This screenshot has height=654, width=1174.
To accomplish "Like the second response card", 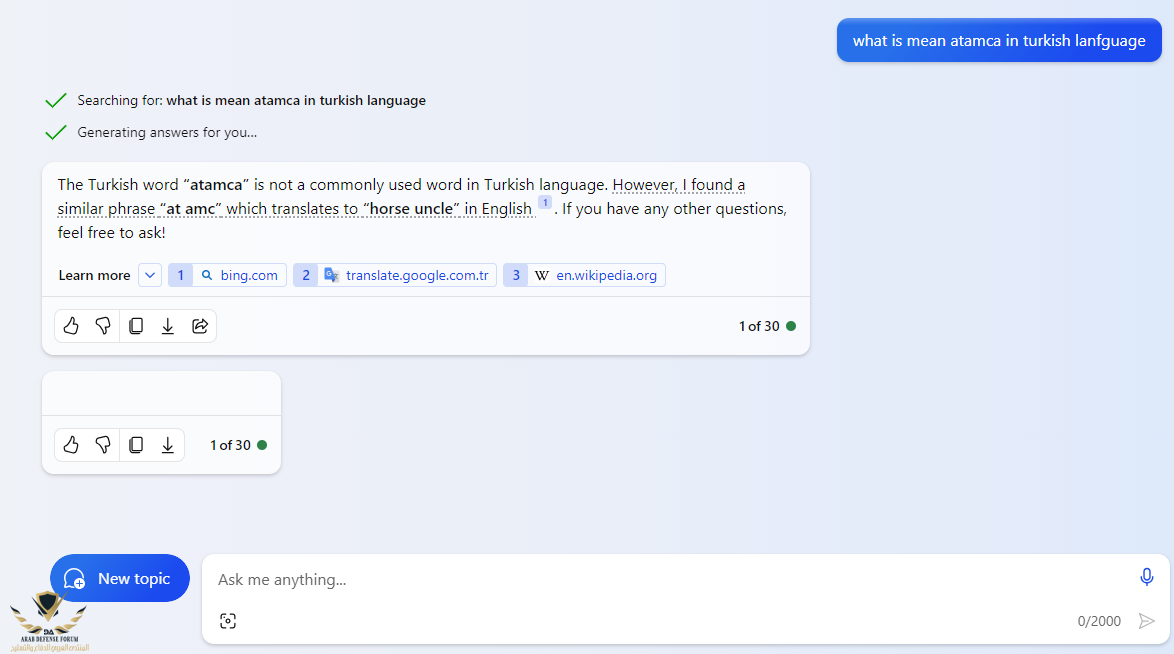I will [71, 445].
